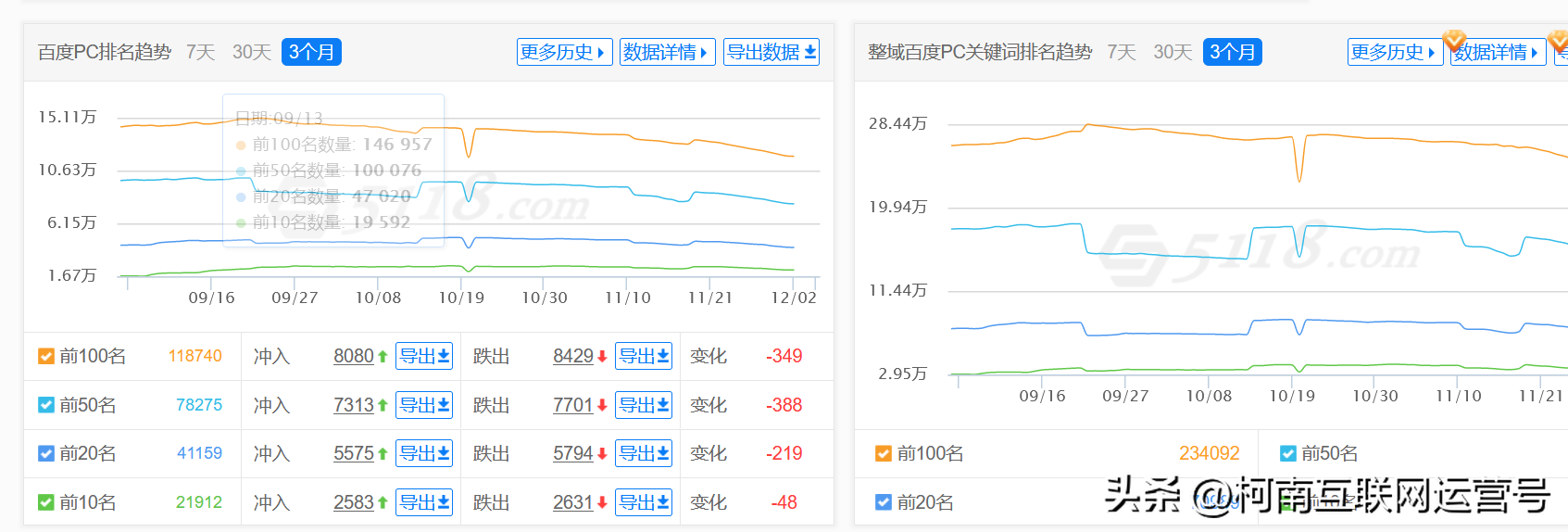Screen dimensions: 1568x532
Task: Open 跌出 count 8429 link
Action: click(x=573, y=356)
